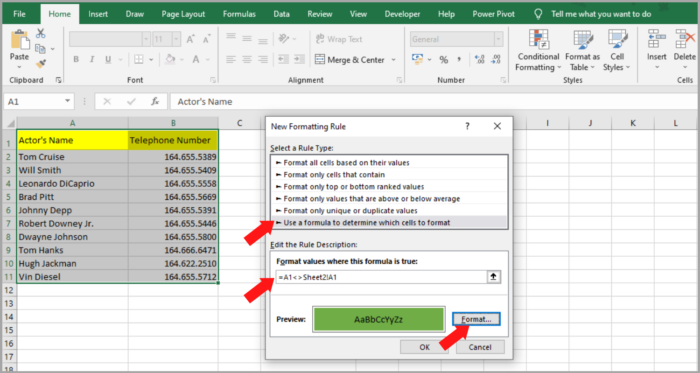Click the Format Painter brush icon
The image size is (700, 373).
(41, 64)
